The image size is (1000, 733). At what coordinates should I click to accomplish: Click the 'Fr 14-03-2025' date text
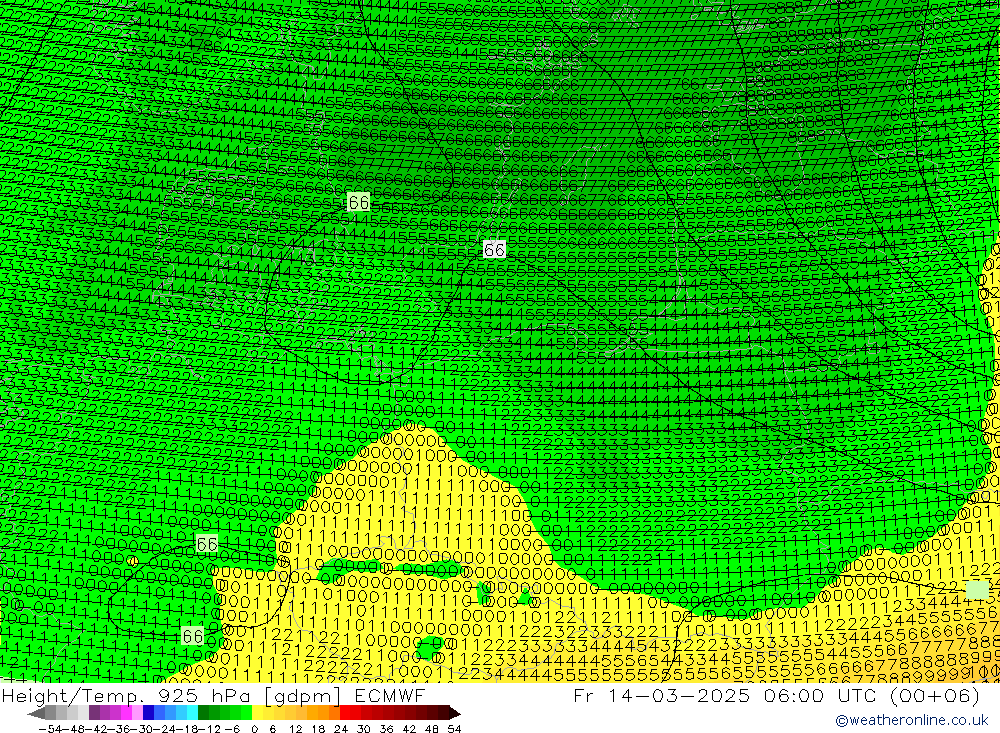[661, 695]
